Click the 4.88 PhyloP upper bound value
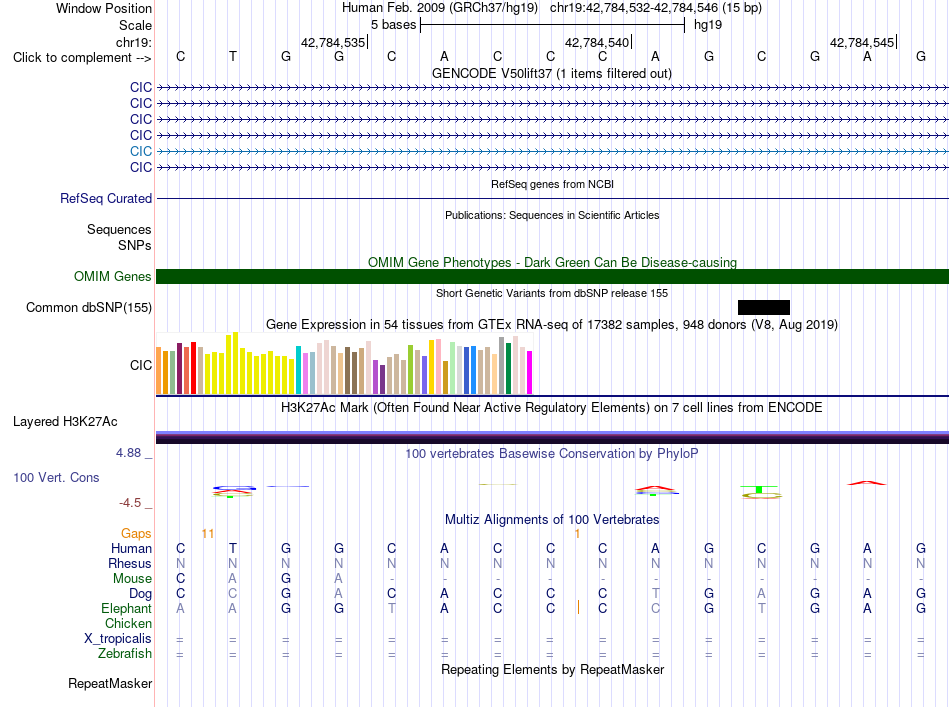The height and width of the screenshot is (707, 950). pyautogui.click(x=128, y=453)
